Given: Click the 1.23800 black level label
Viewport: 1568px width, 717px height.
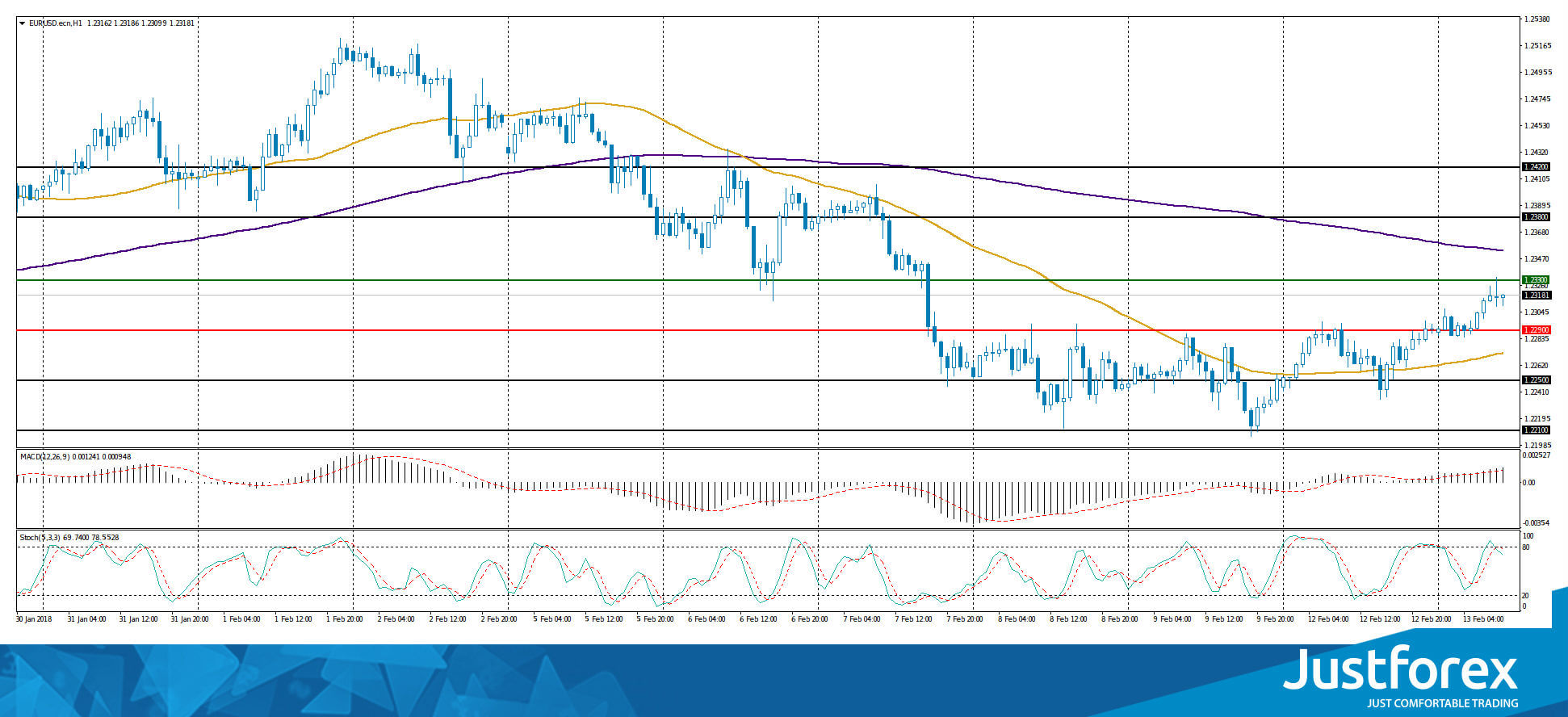Looking at the screenshot, I should pos(1536,217).
